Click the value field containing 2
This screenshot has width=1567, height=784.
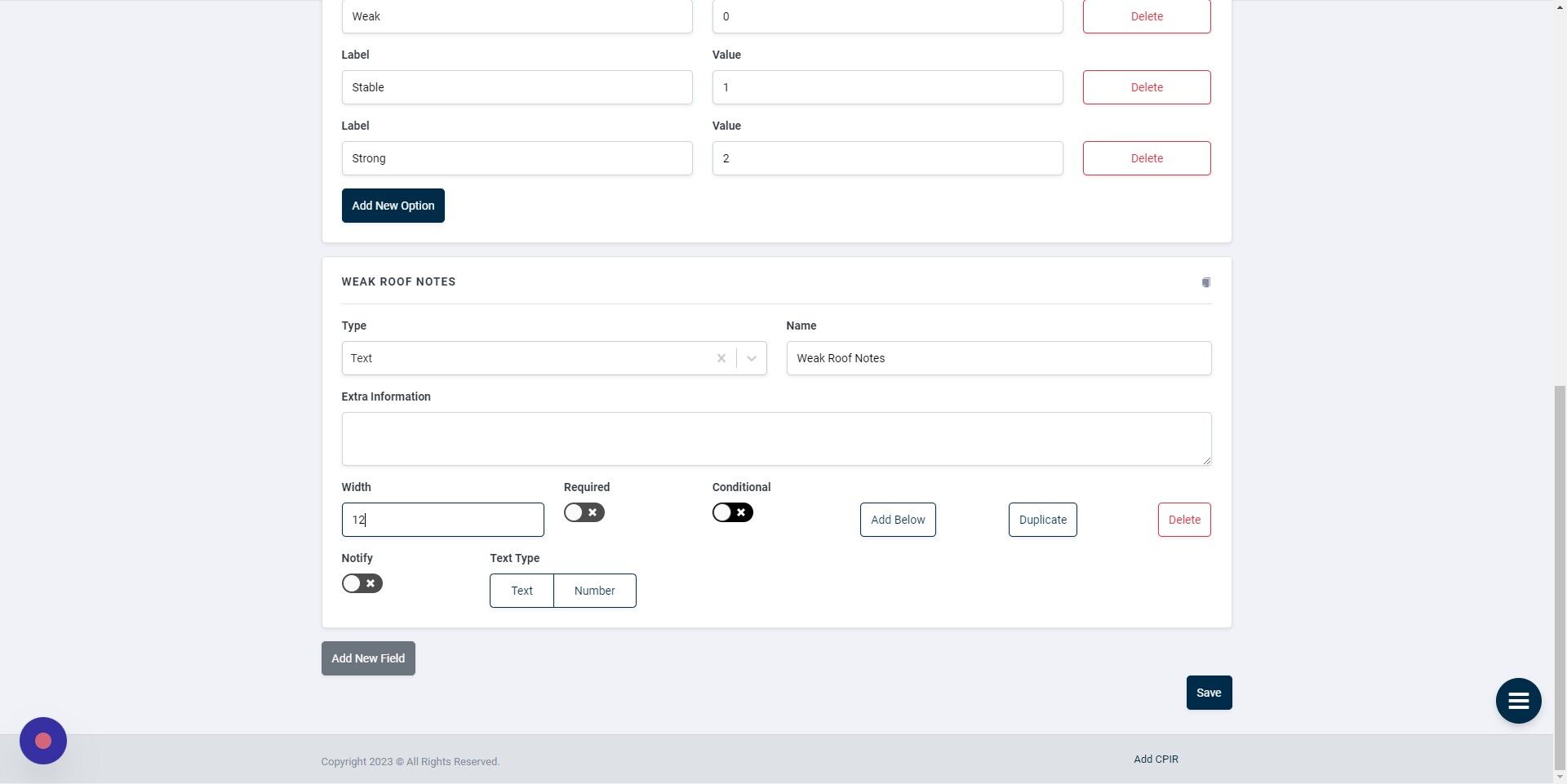888,158
